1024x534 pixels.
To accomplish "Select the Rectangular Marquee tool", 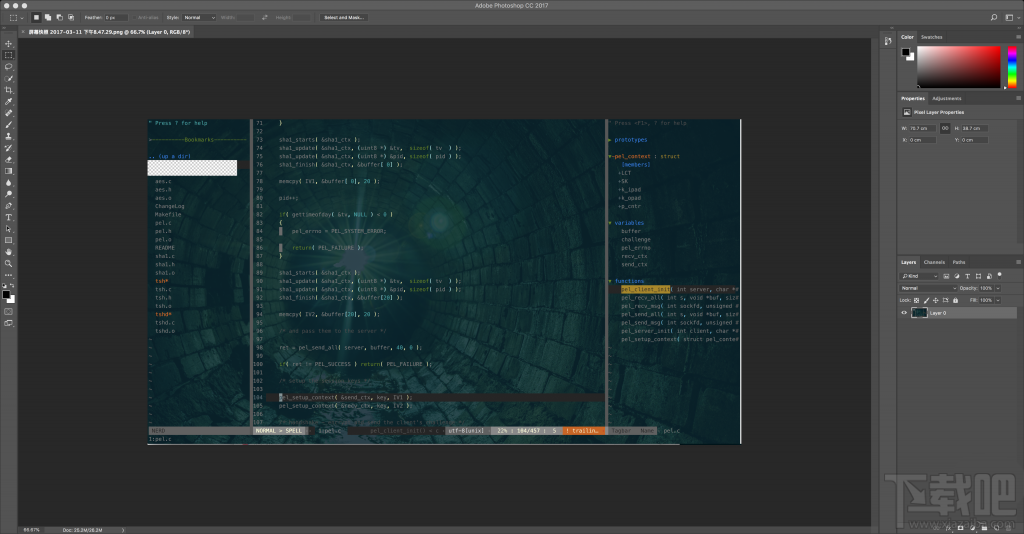I will pos(8,55).
